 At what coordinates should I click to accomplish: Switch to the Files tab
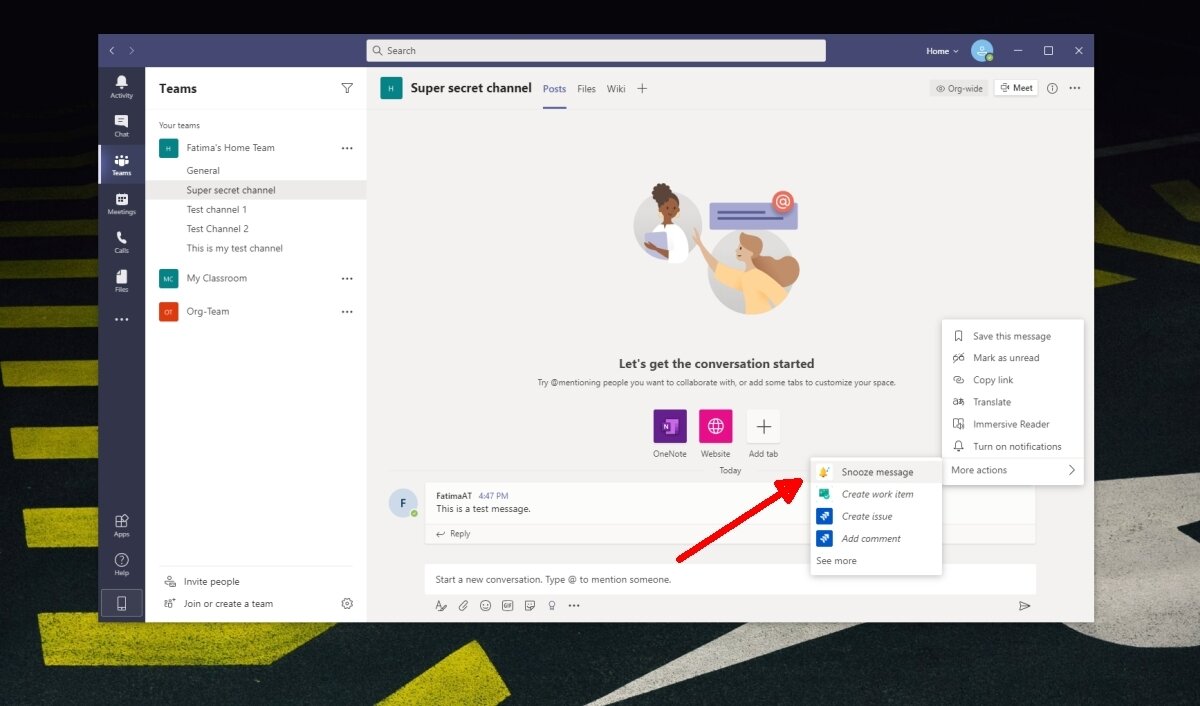click(586, 89)
